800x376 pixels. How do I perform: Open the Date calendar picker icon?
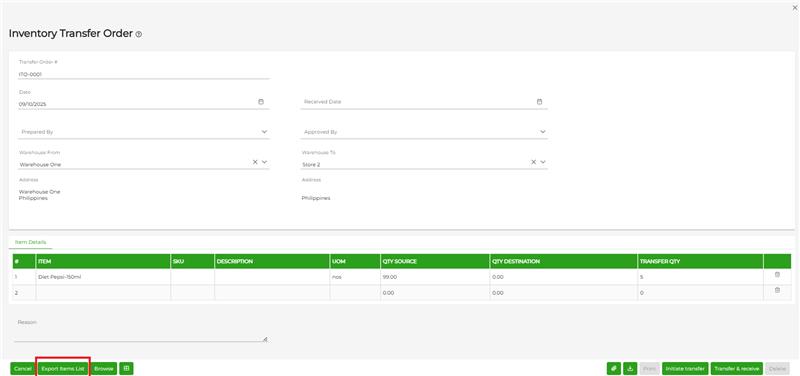[x=261, y=102]
